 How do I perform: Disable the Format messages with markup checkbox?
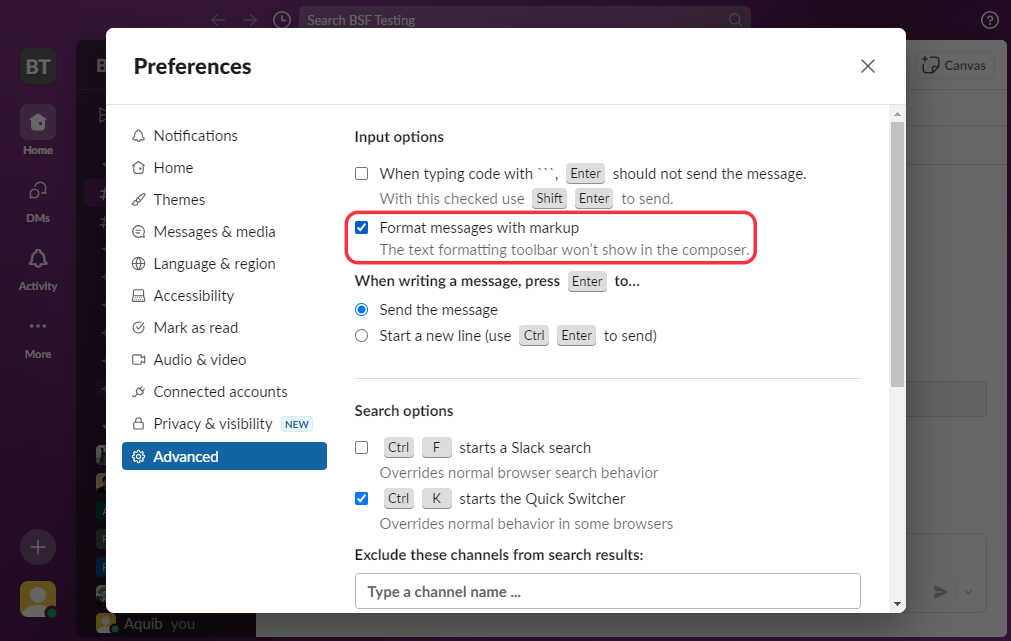361,227
